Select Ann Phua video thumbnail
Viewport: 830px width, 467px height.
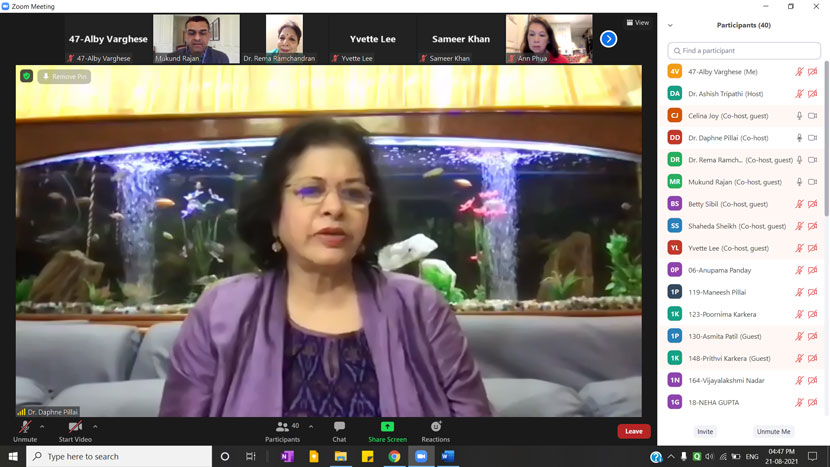[x=549, y=39]
